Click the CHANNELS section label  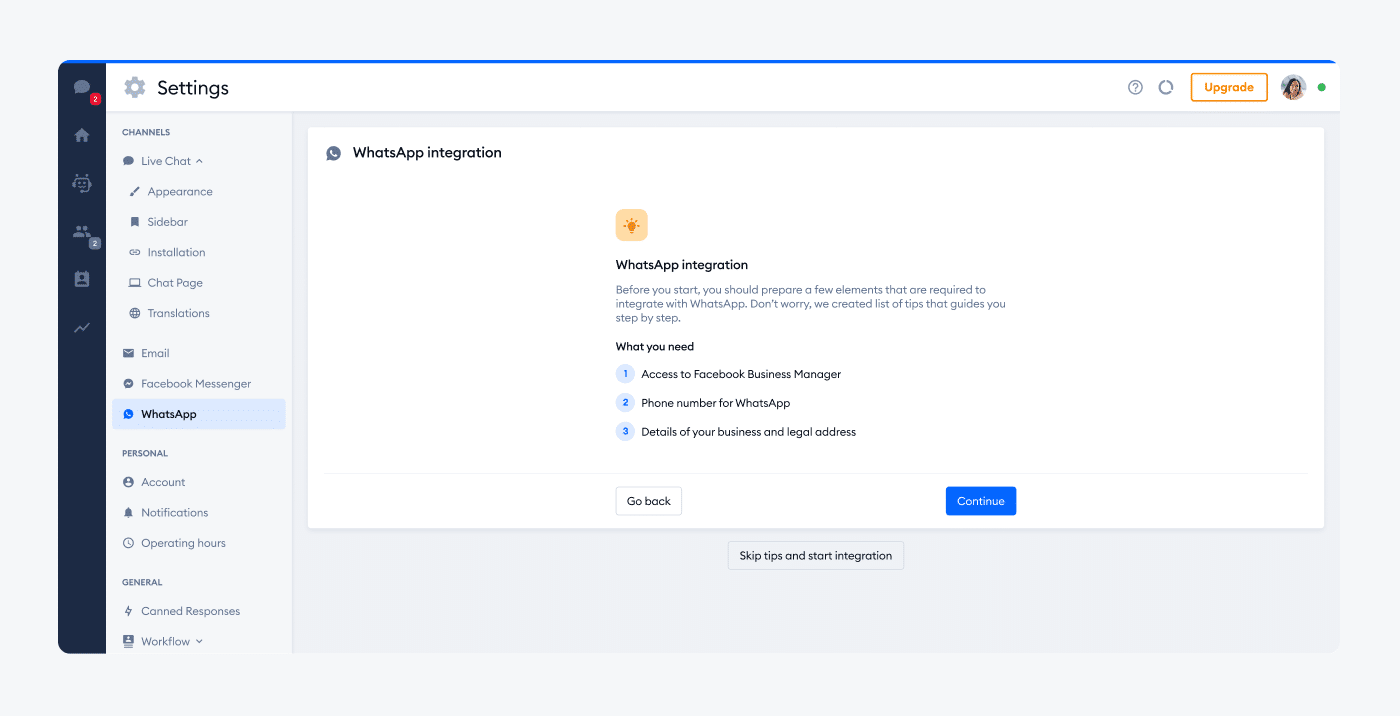tap(146, 132)
